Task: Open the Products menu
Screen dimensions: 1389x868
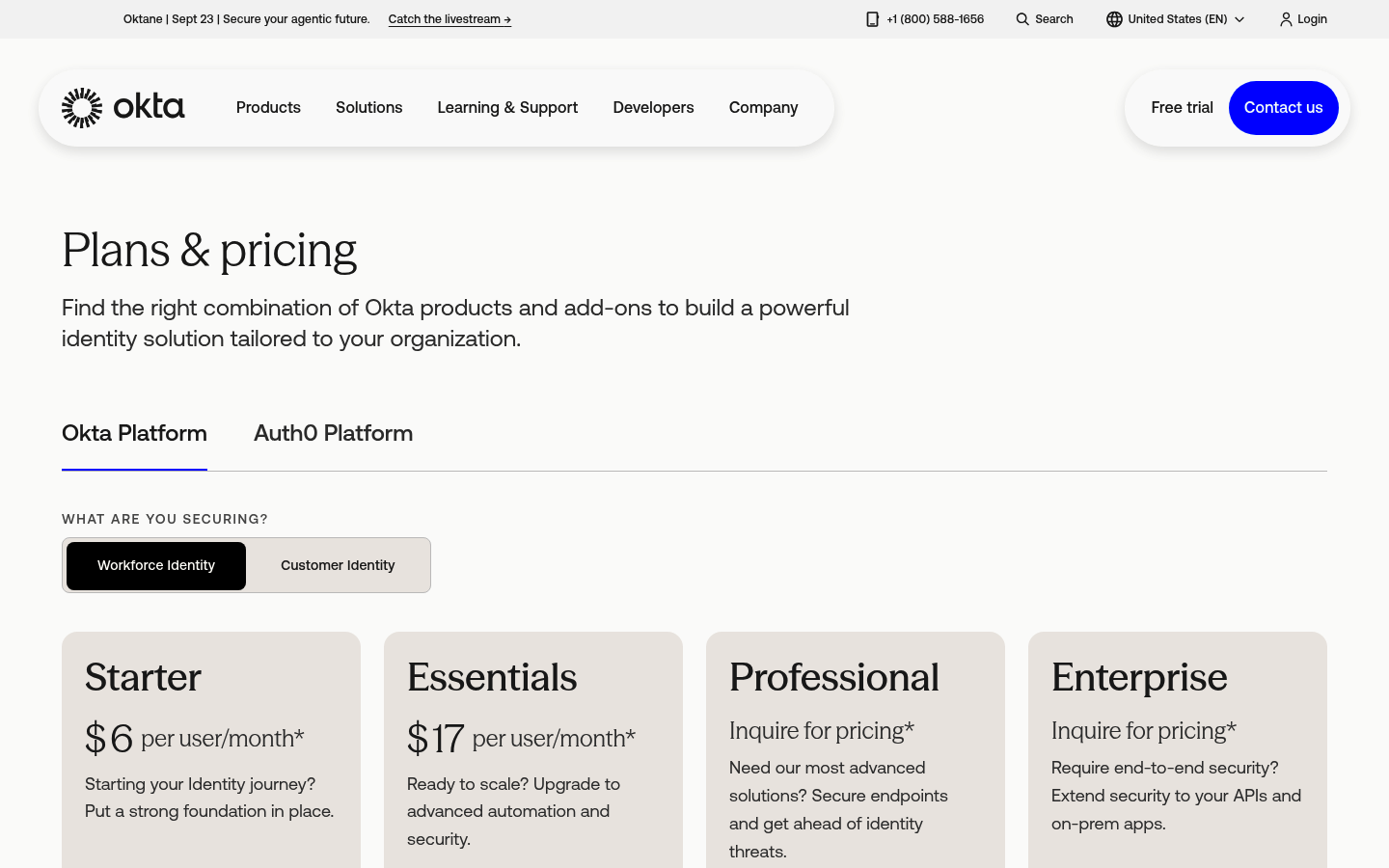Action: click(268, 108)
